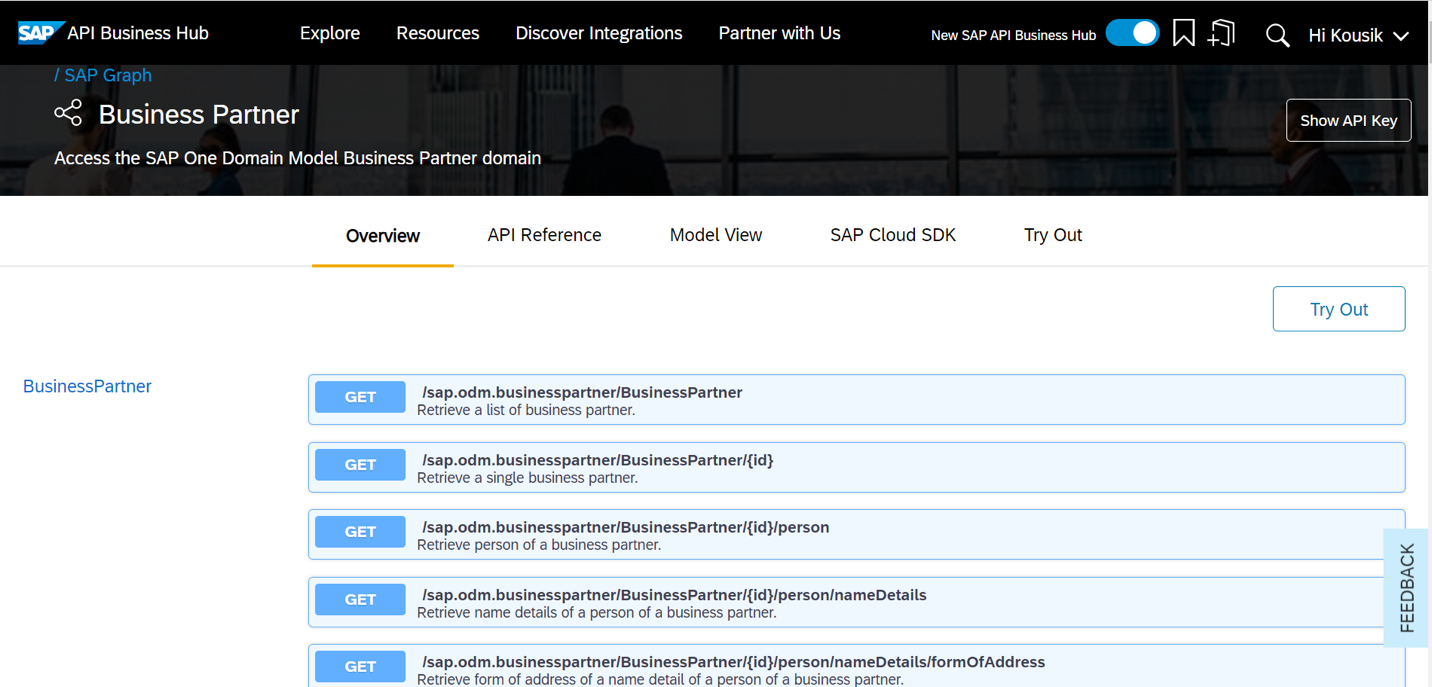Expand GET /{id}/person/nameDetails endpoint row
The image size is (1432, 687).
pos(856,602)
